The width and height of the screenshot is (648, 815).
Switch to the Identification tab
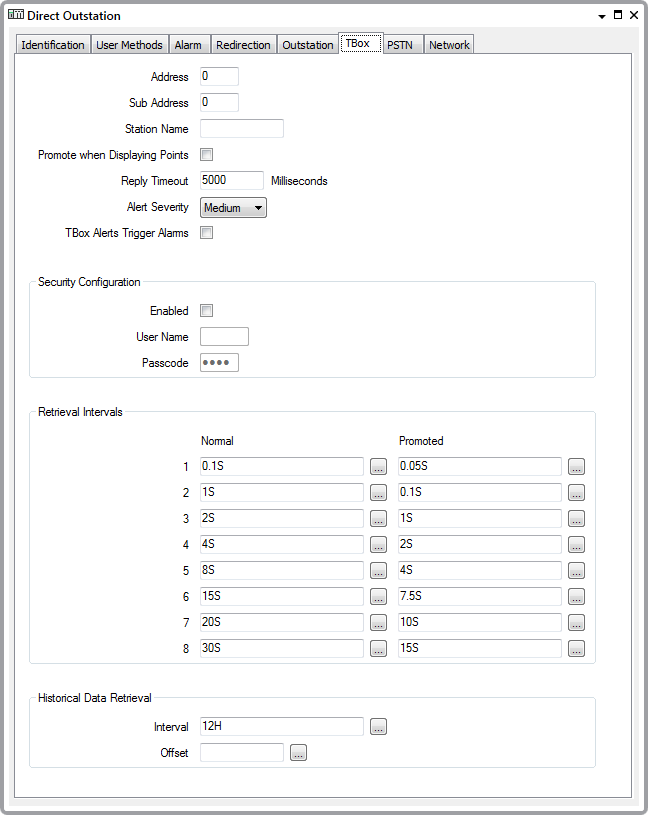[x=53, y=45]
